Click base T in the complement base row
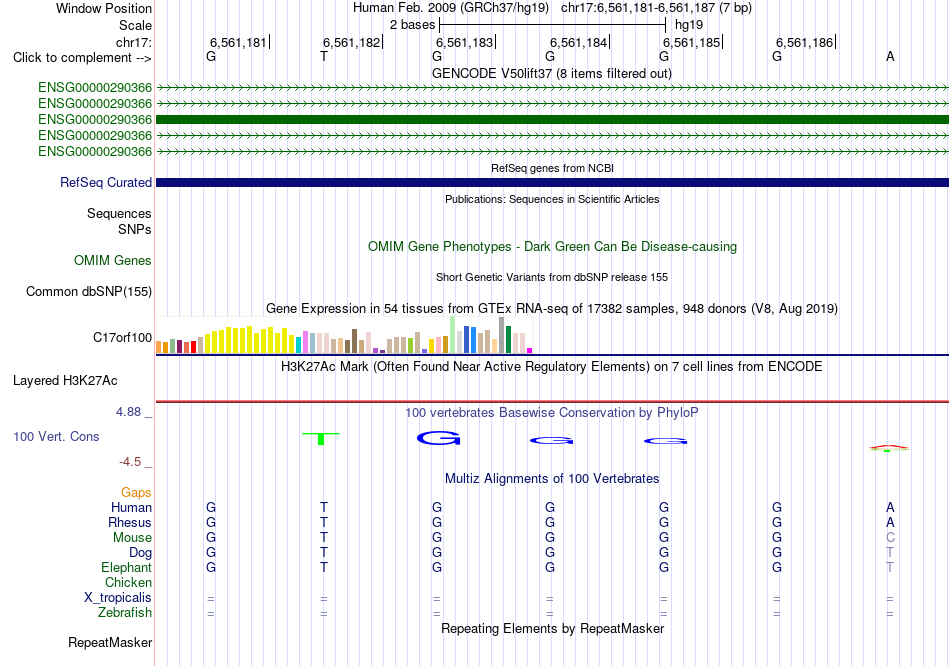The height and width of the screenshot is (666, 950). coord(324,57)
